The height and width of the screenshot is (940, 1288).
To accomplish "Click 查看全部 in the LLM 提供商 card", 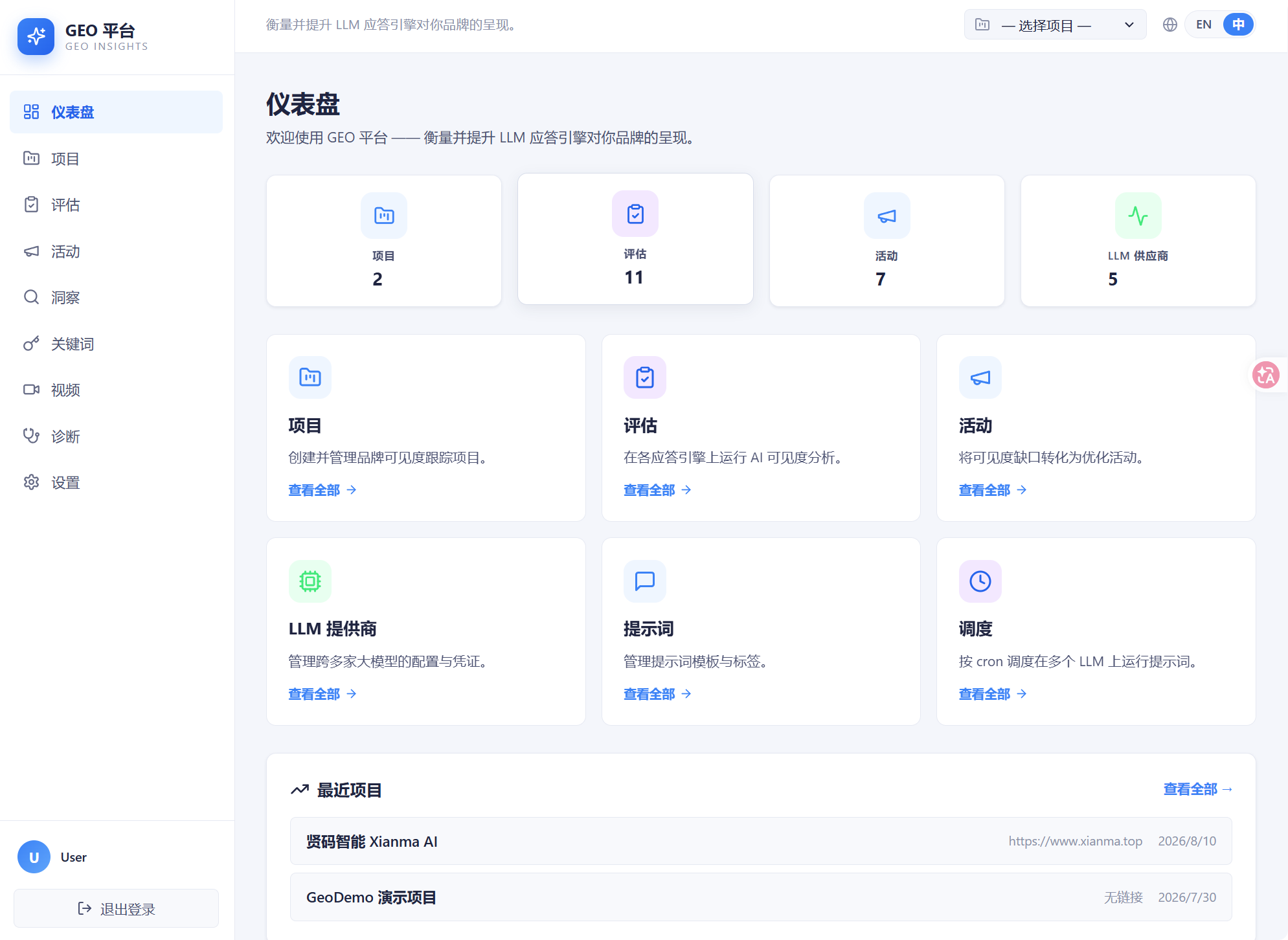I will coord(322,694).
